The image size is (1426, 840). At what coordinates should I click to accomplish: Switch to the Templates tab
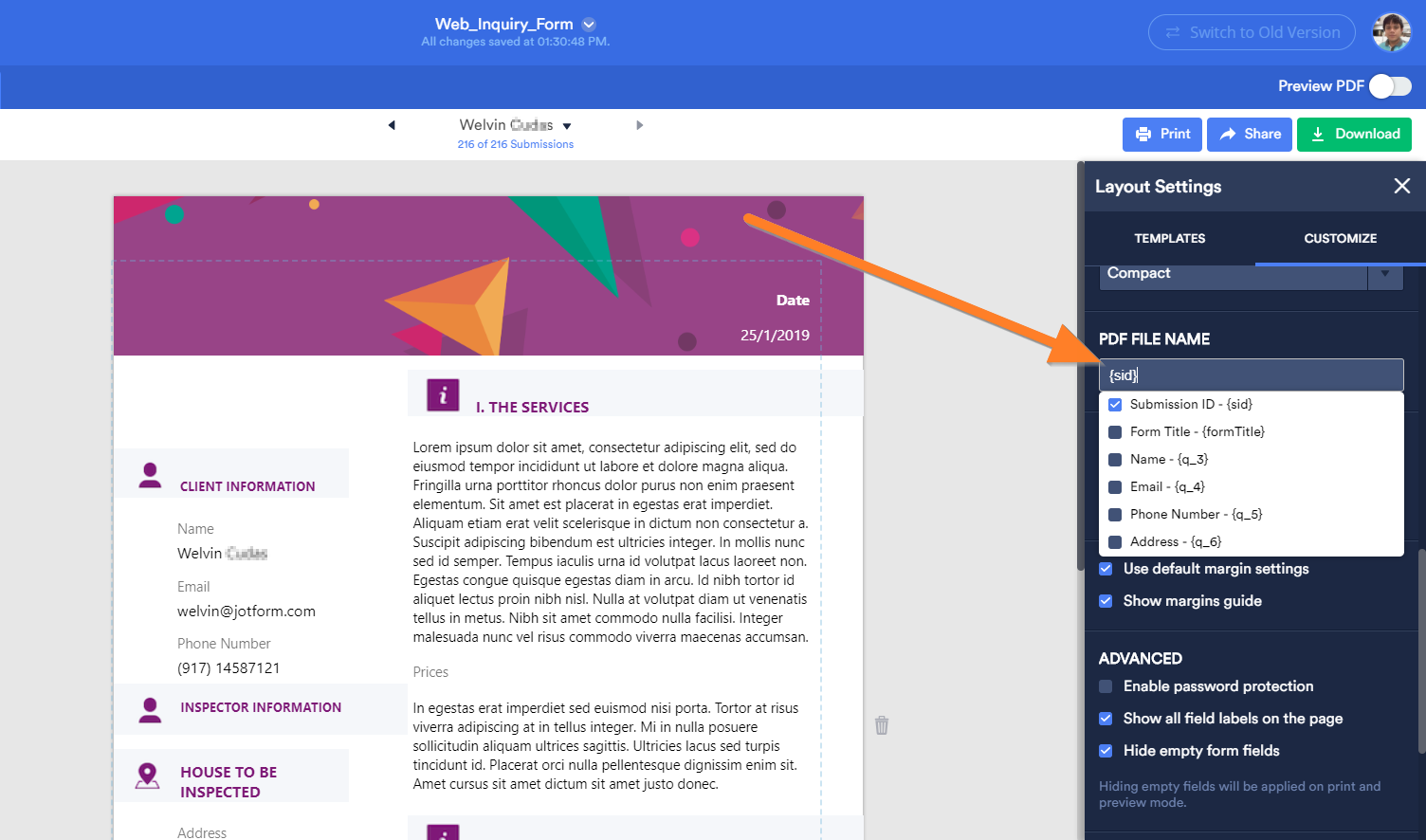click(x=1169, y=239)
